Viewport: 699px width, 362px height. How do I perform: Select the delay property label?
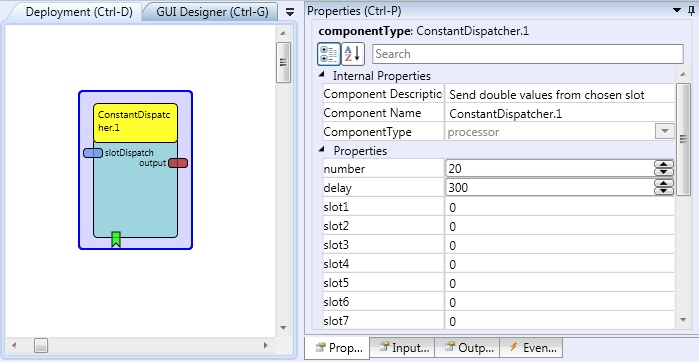tap(337, 188)
